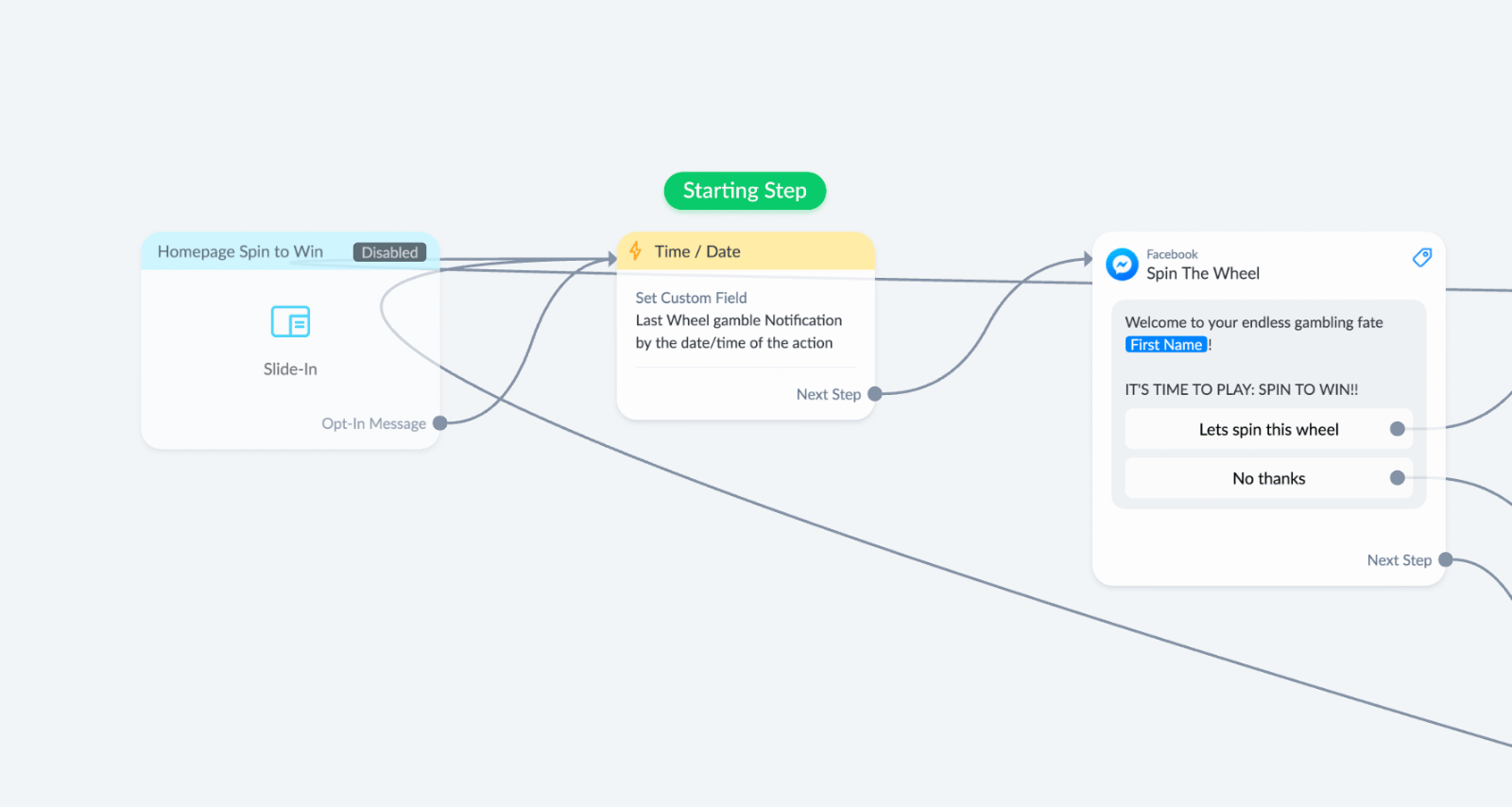Click the tag icon on Spin The Wheel
Screen dimensions: 1512x807
tap(1421, 257)
